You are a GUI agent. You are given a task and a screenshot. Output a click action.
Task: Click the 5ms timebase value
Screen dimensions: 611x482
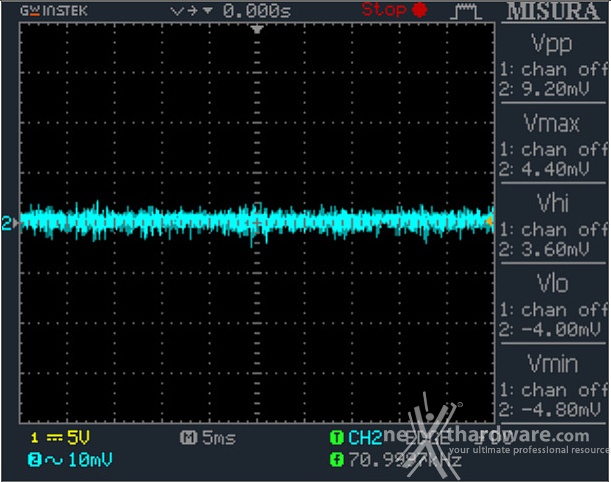[219, 438]
